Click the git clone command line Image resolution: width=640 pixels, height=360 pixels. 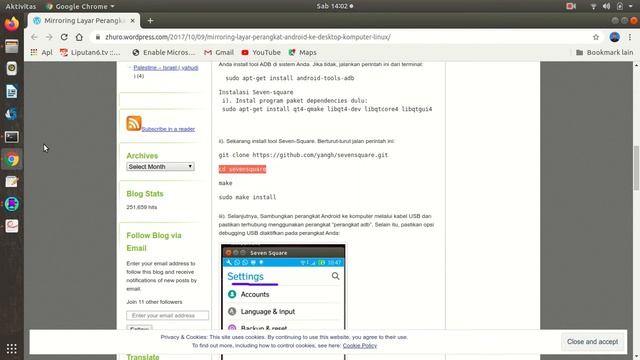click(303, 155)
